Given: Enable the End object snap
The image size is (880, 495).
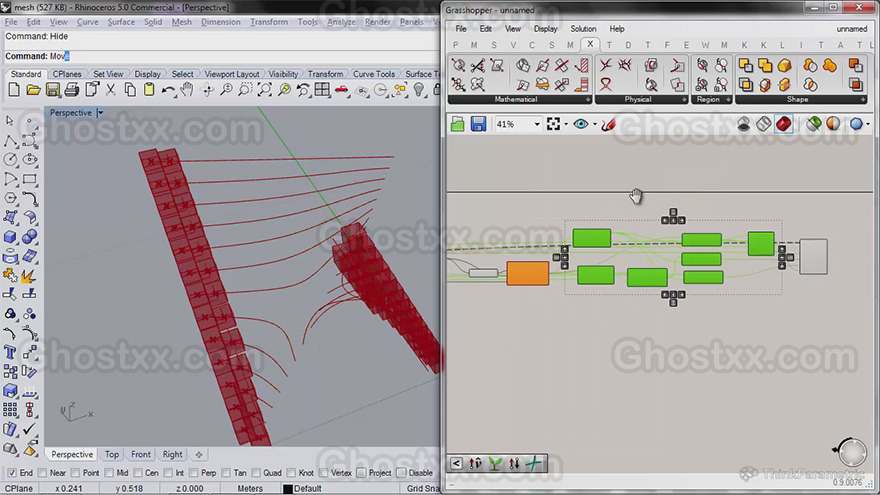Looking at the screenshot, I should point(12,473).
